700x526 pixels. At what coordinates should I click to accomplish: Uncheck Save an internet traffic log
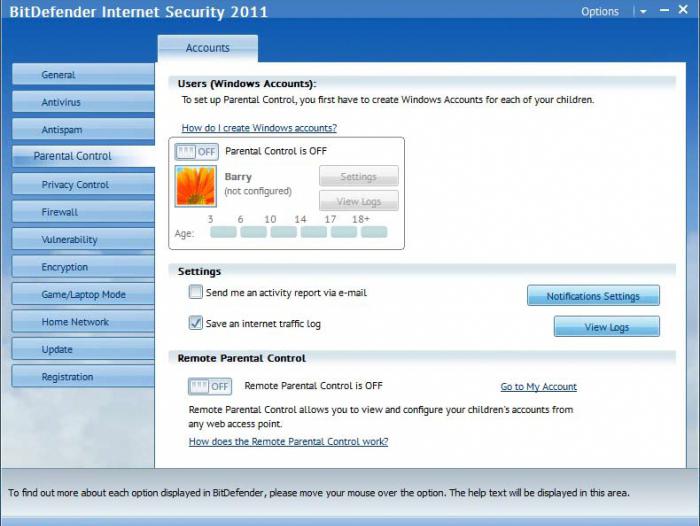[196, 323]
